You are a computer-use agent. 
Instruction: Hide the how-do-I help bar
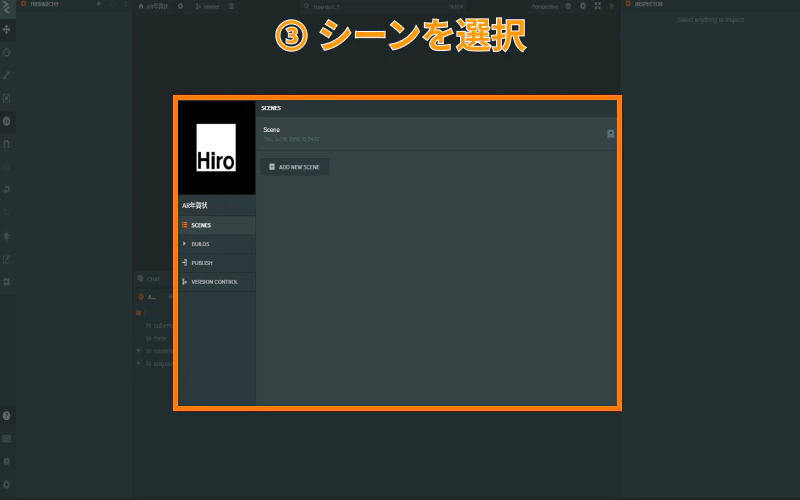pos(456,7)
